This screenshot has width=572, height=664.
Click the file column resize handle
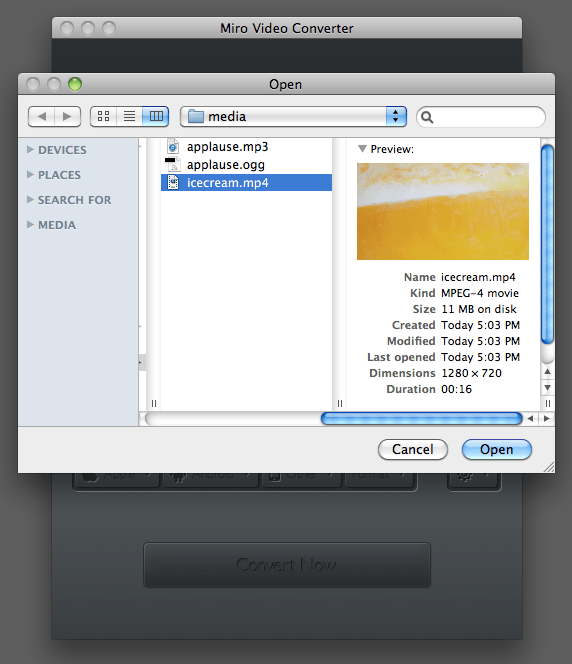154,404
